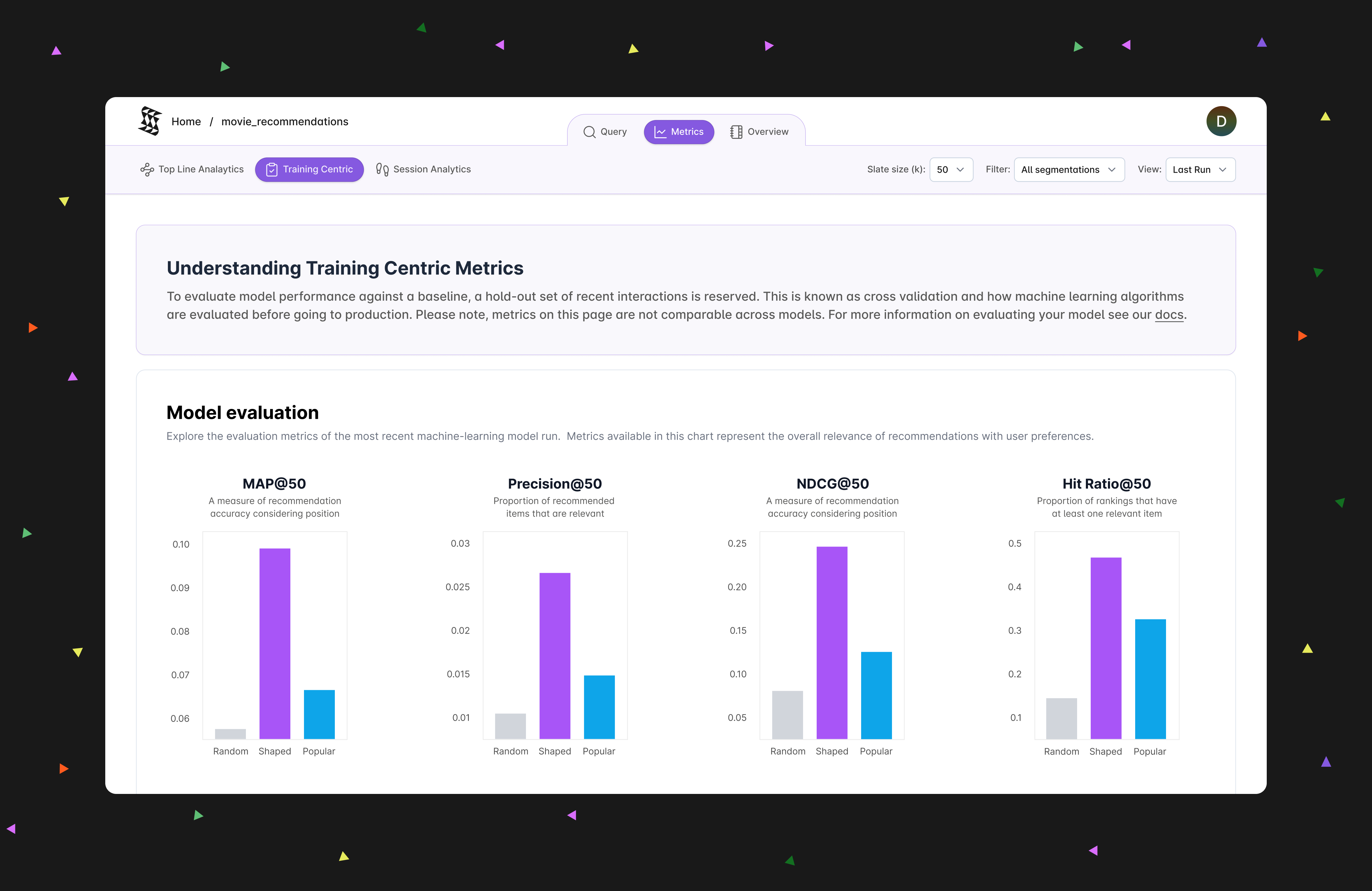Click the gray Random bar in NDCG@50
The width and height of the screenshot is (1372, 891).
787,715
